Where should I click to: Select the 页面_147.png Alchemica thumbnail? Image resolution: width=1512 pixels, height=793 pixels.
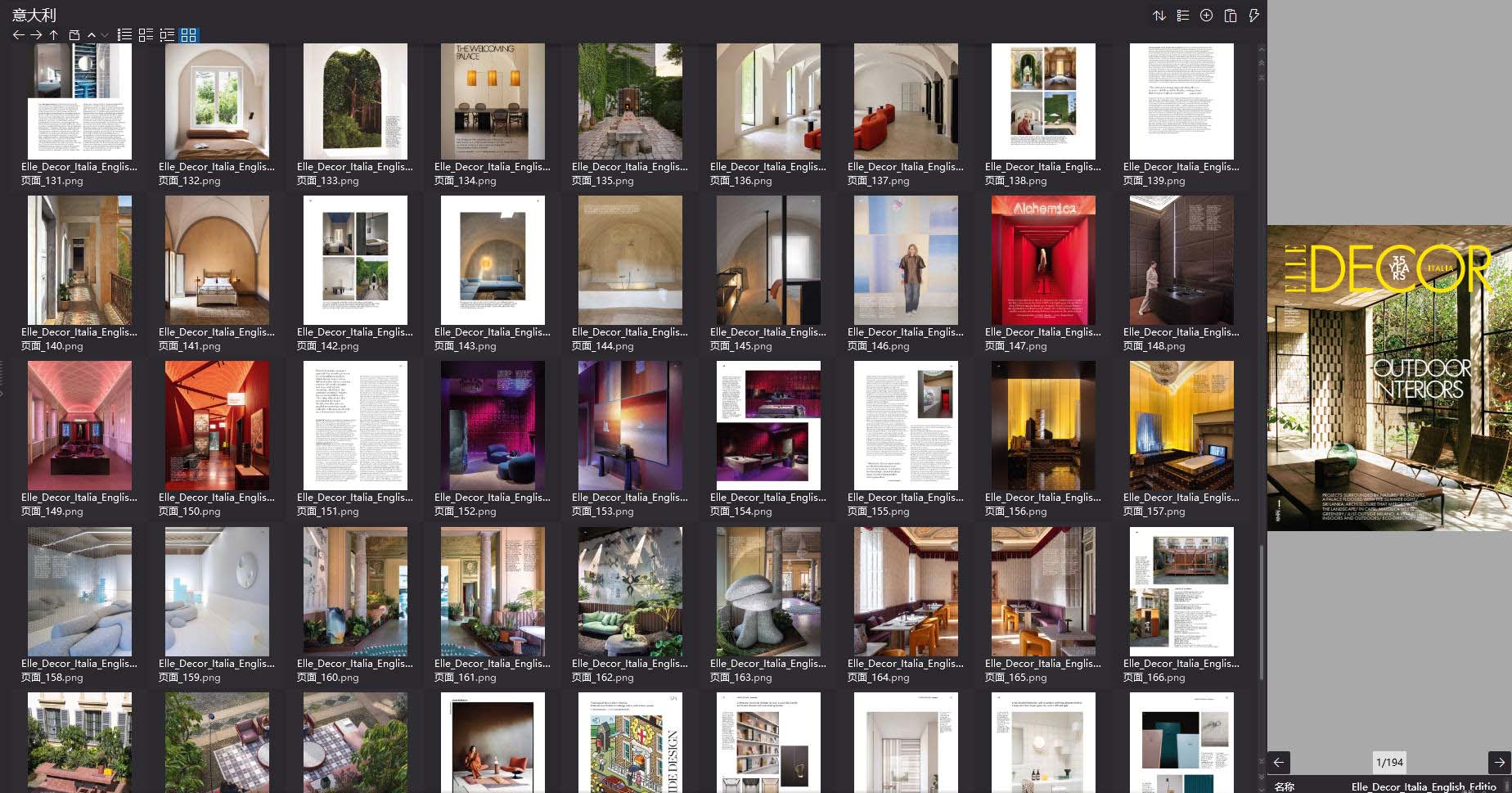(1042, 260)
